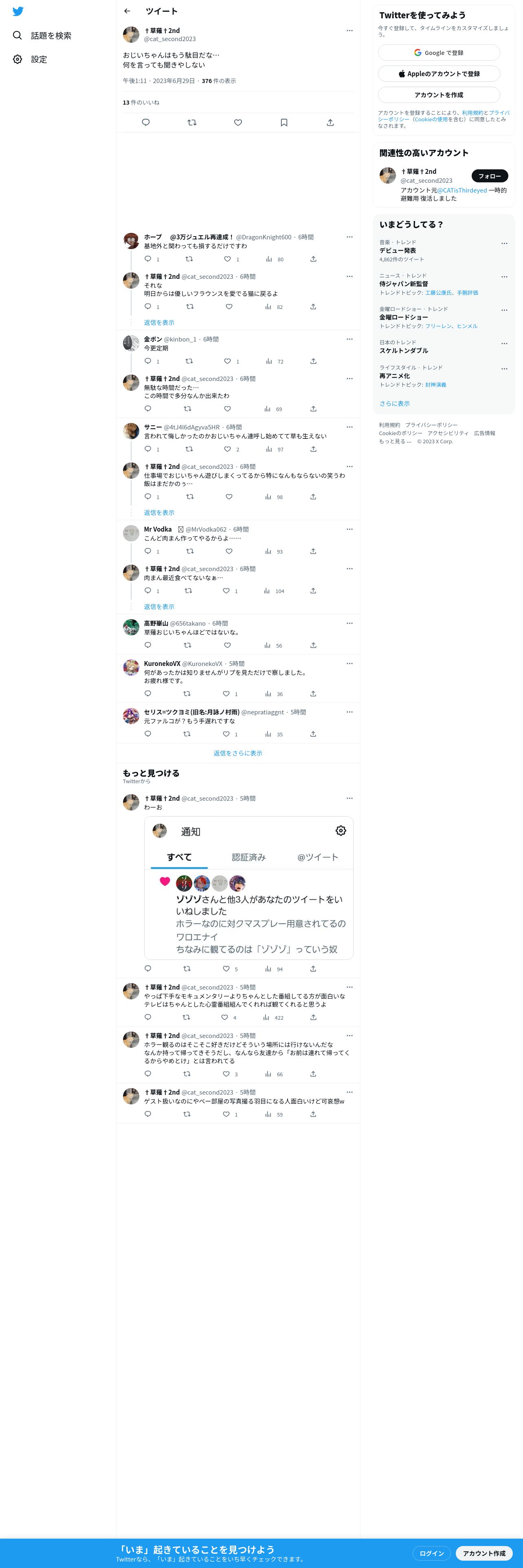Expand 返信をさらに表示 replies

point(238,753)
